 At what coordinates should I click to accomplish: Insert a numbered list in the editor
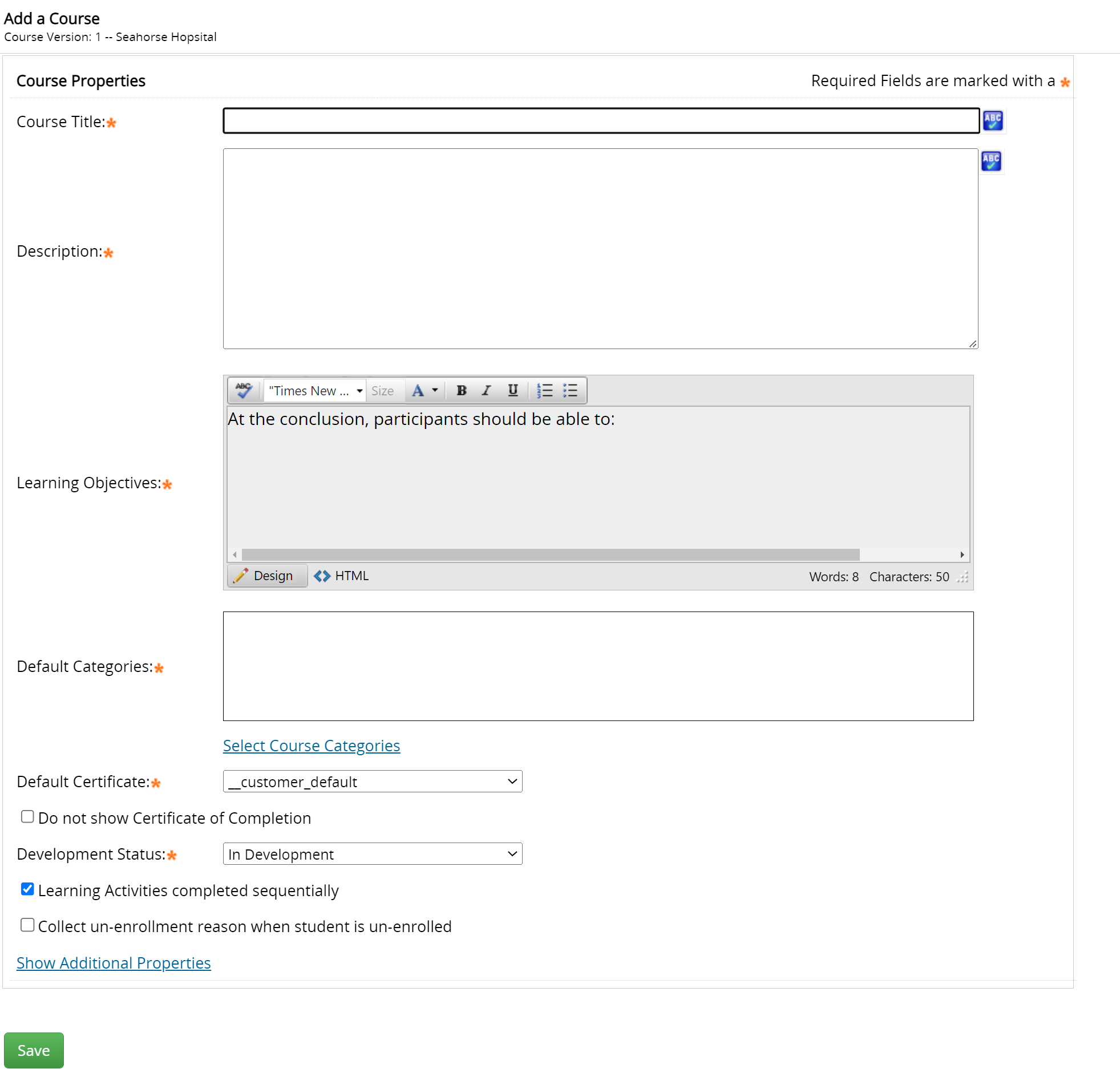point(544,390)
